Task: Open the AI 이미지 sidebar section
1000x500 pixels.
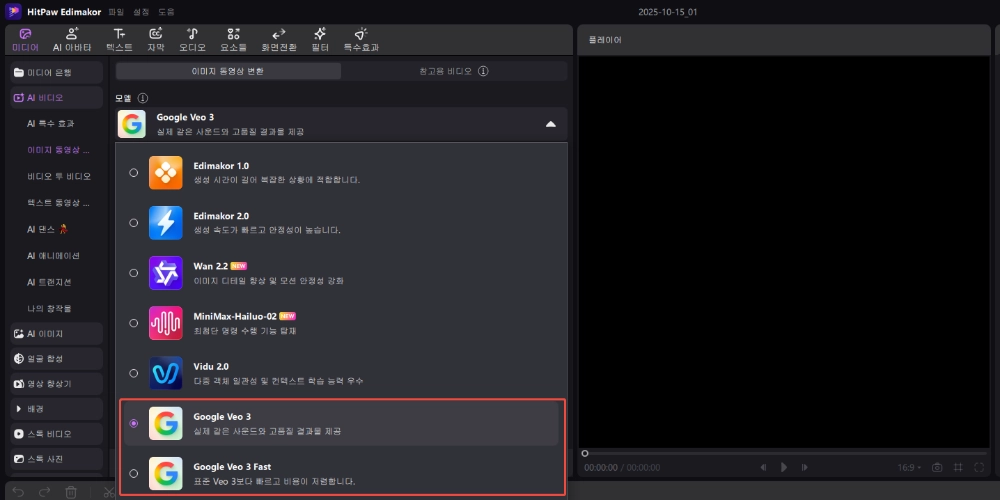Action: 56,333
